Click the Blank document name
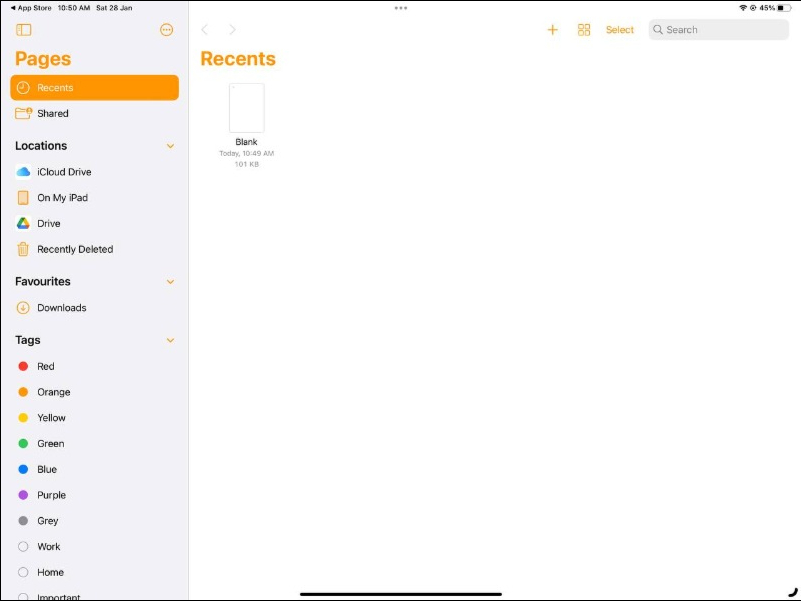 coord(246,142)
